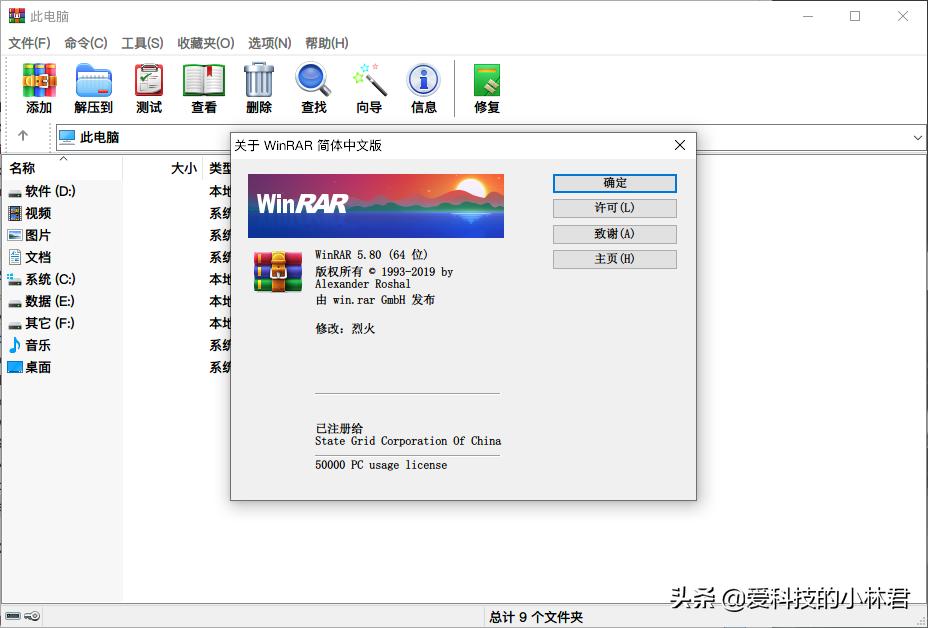Open the address bar dropdown arrow
The image size is (928, 628).
(917, 136)
